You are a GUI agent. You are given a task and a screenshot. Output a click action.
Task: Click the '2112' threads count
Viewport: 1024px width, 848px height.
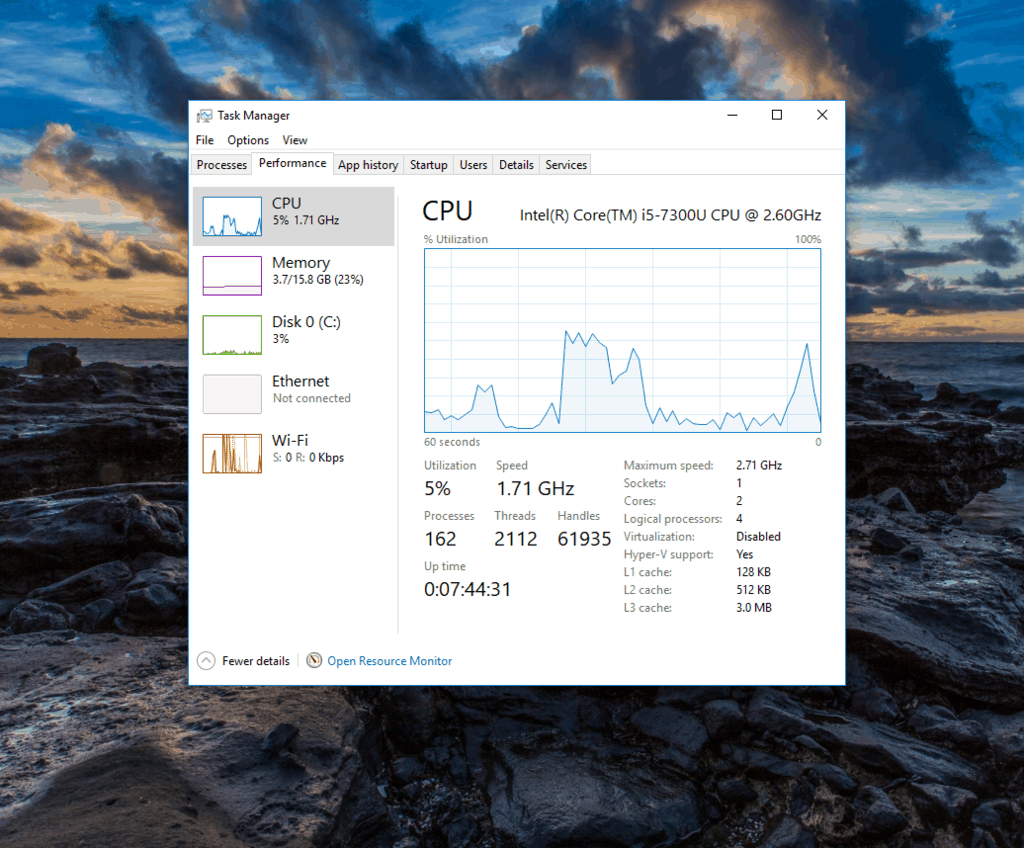(516, 539)
